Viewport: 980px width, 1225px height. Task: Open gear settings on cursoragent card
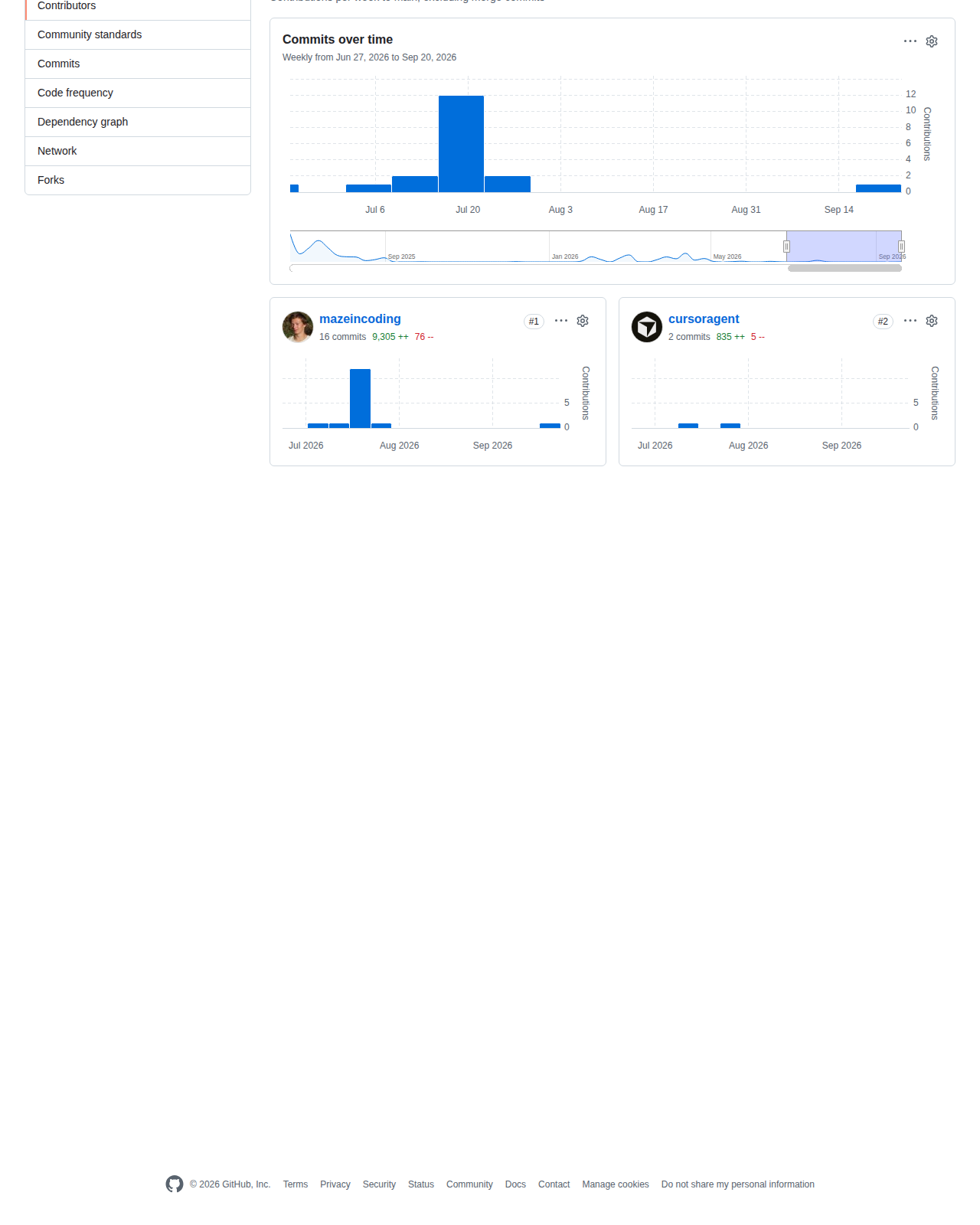click(x=932, y=321)
